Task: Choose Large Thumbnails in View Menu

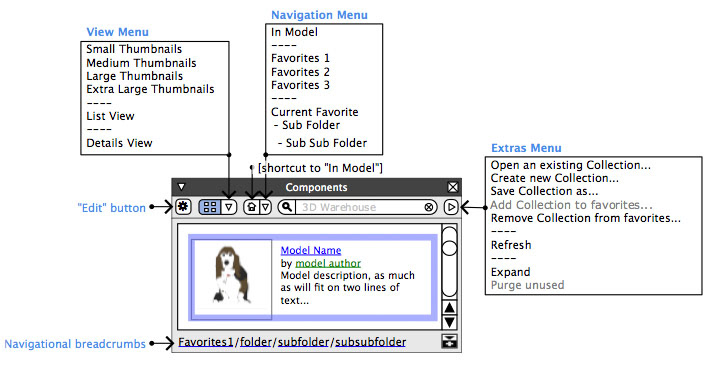Action: [135, 76]
